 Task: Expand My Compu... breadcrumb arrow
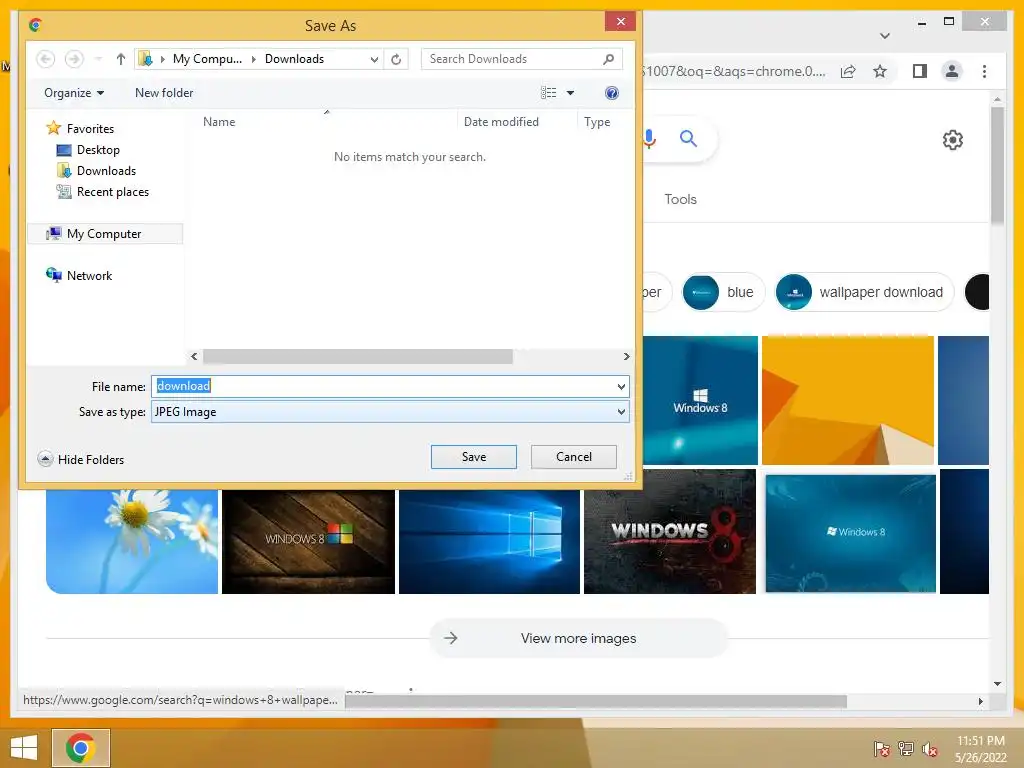(x=253, y=59)
